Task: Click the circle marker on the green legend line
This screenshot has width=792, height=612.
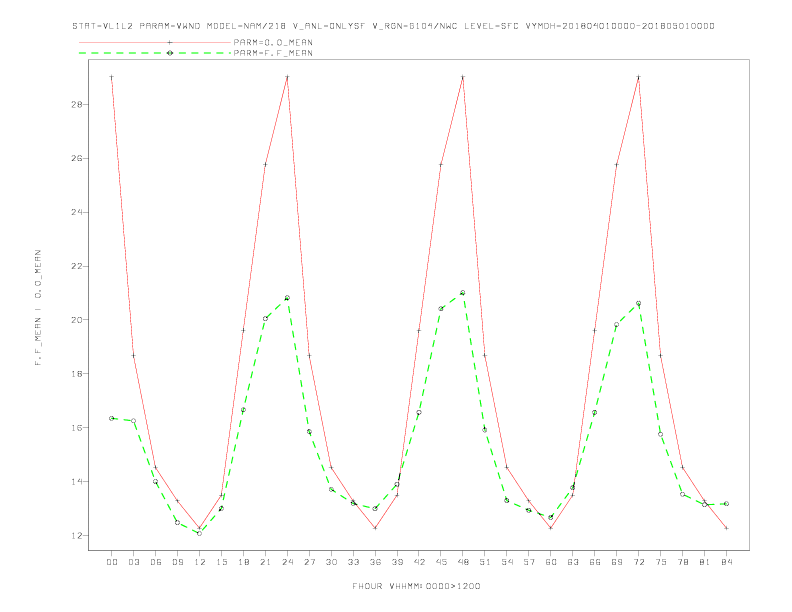Action: point(170,53)
